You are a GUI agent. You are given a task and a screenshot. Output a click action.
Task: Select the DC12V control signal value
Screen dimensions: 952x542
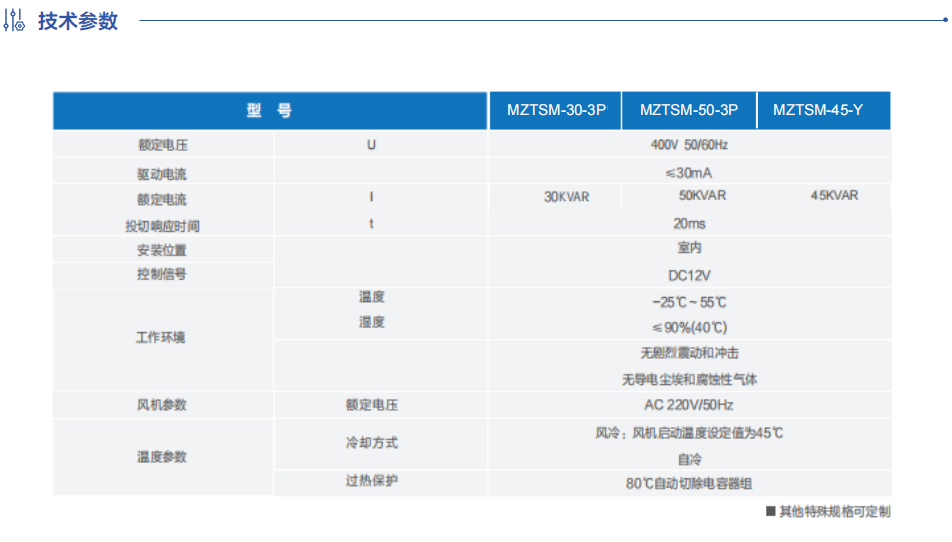tap(689, 275)
